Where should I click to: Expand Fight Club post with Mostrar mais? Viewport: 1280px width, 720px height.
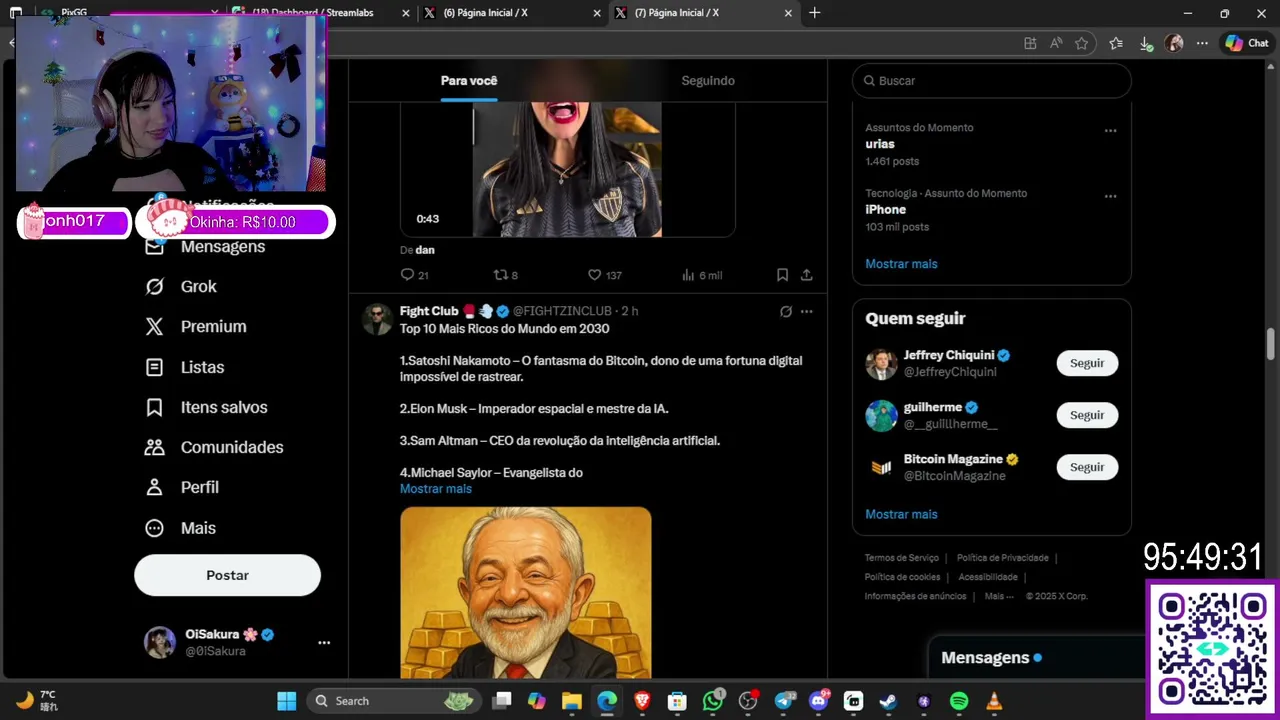tap(436, 489)
